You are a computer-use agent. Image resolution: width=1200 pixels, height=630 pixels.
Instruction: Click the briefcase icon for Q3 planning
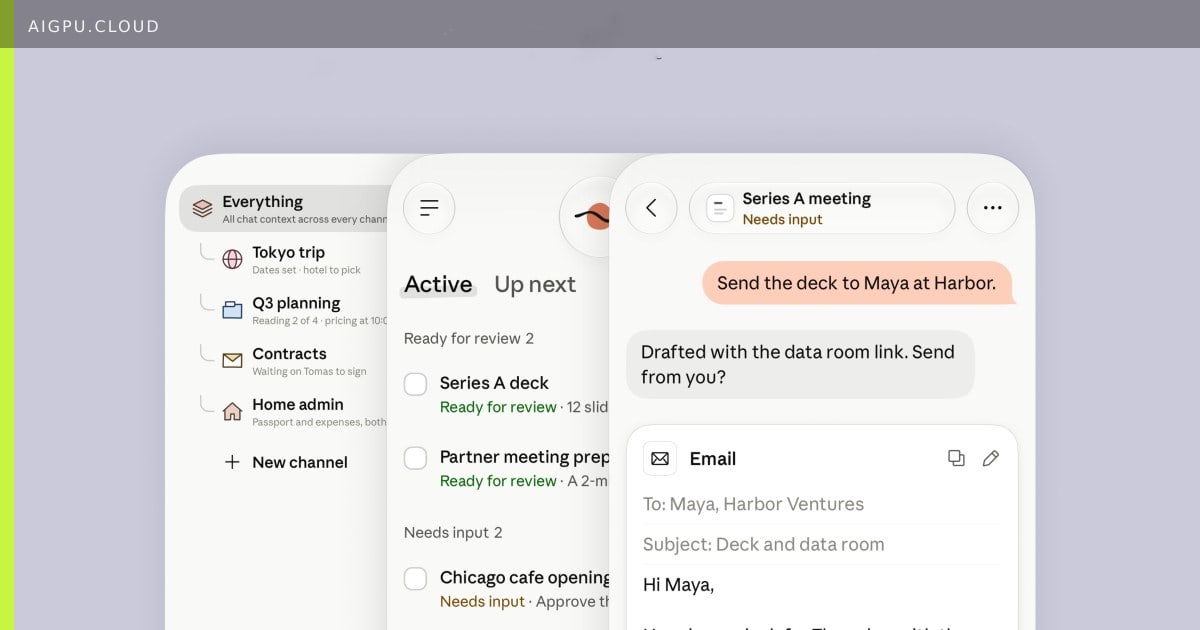pyautogui.click(x=232, y=310)
